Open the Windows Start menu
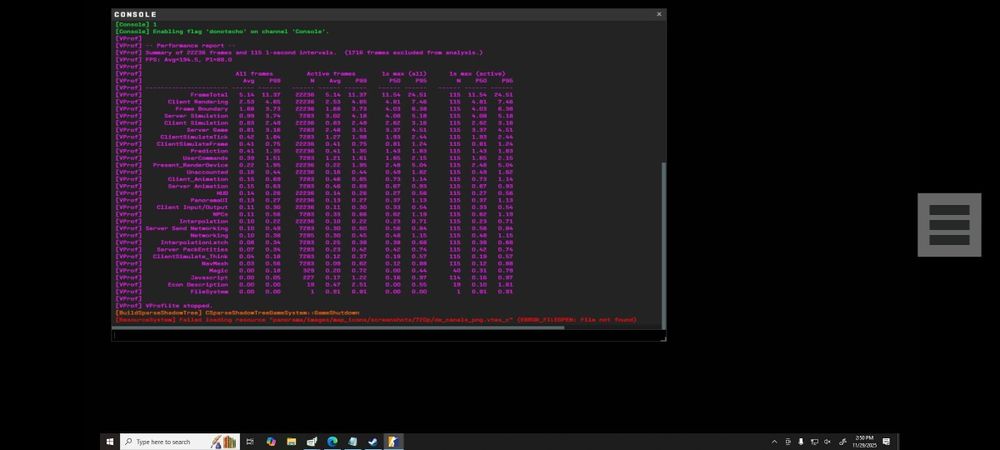The width and height of the screenshot is (1000, 450). point(110,442)
